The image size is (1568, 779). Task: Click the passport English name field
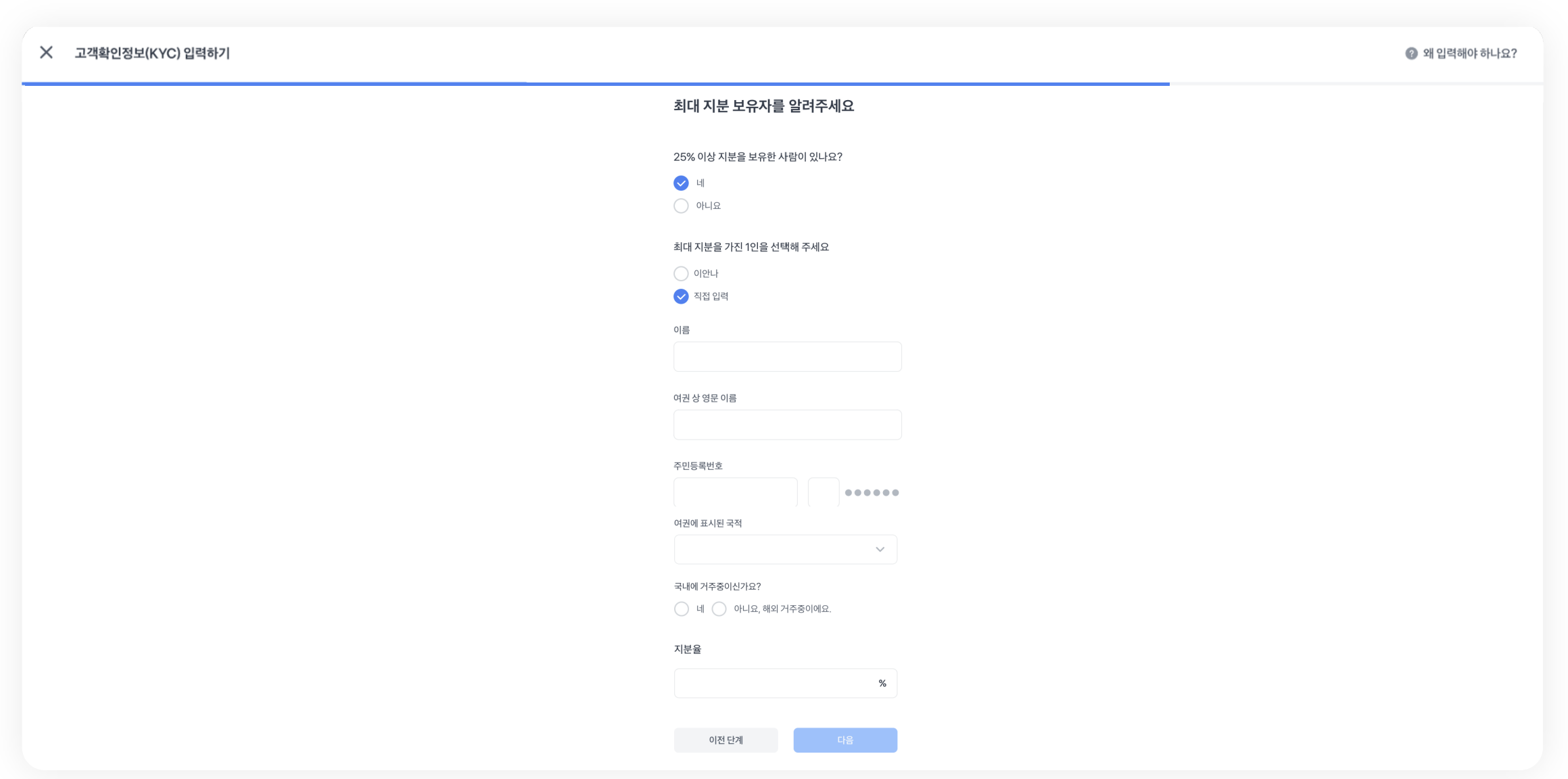pos(787,425)
